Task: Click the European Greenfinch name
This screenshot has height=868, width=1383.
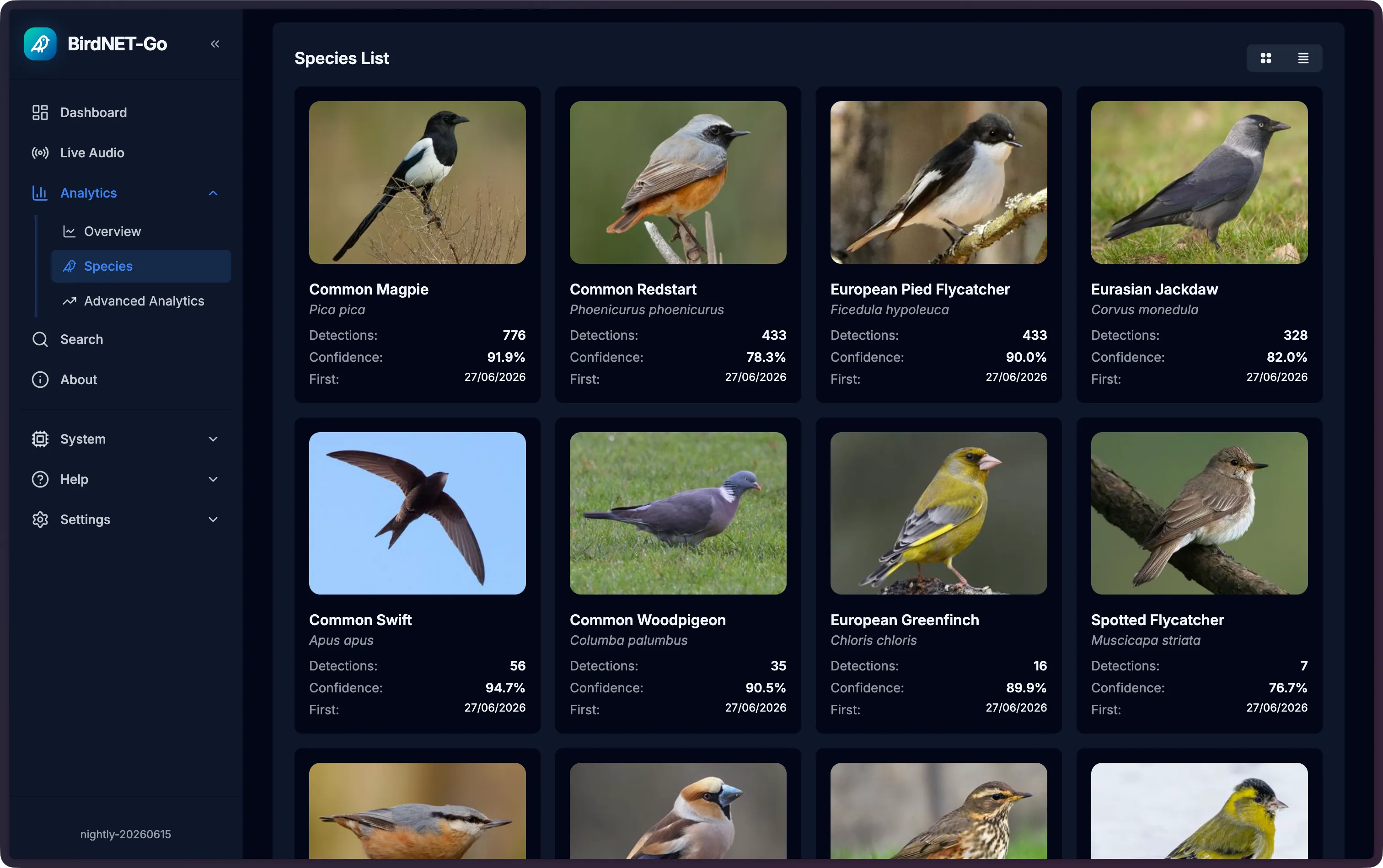Action: point(905,620)
